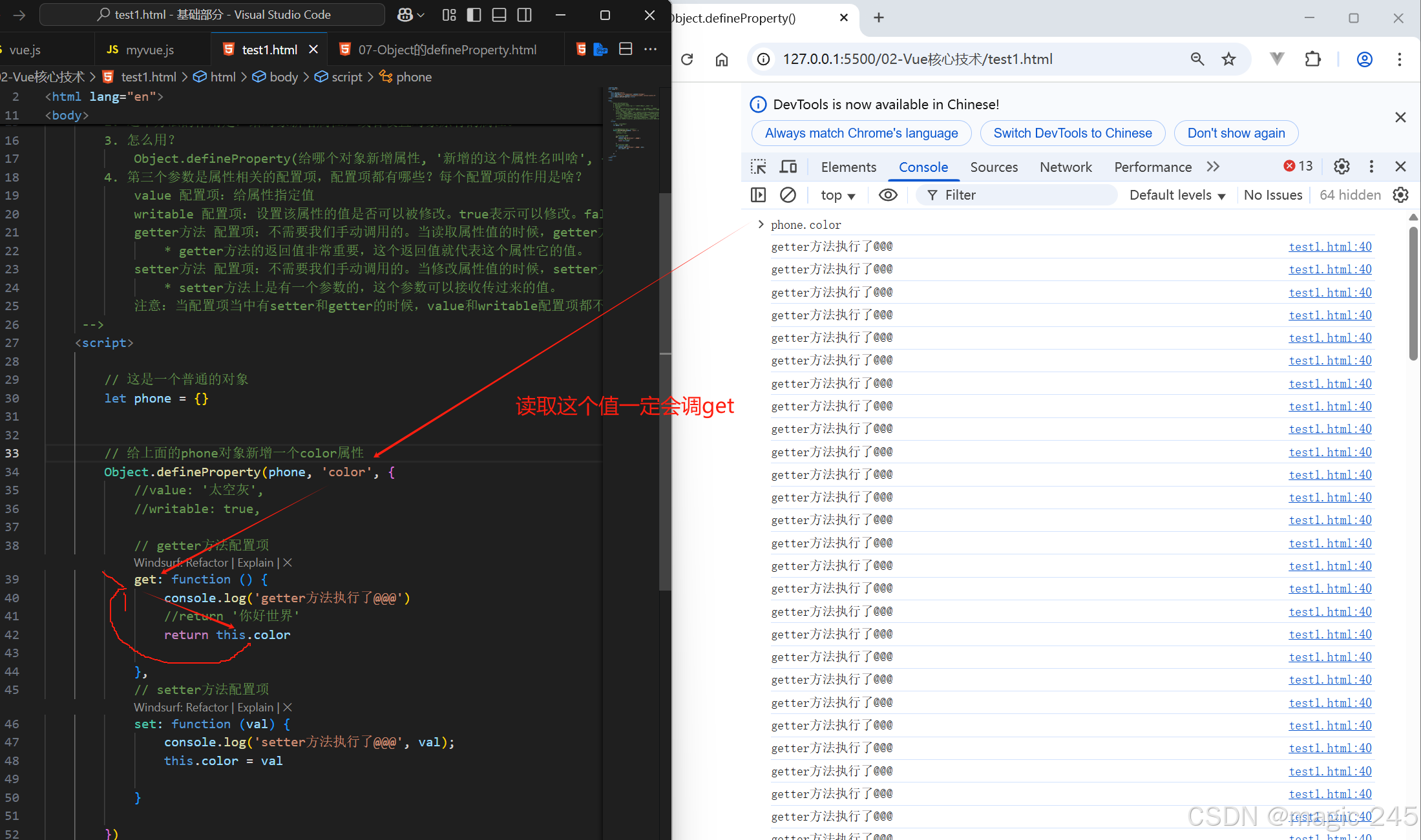Switch to the Network tab

1066,167
